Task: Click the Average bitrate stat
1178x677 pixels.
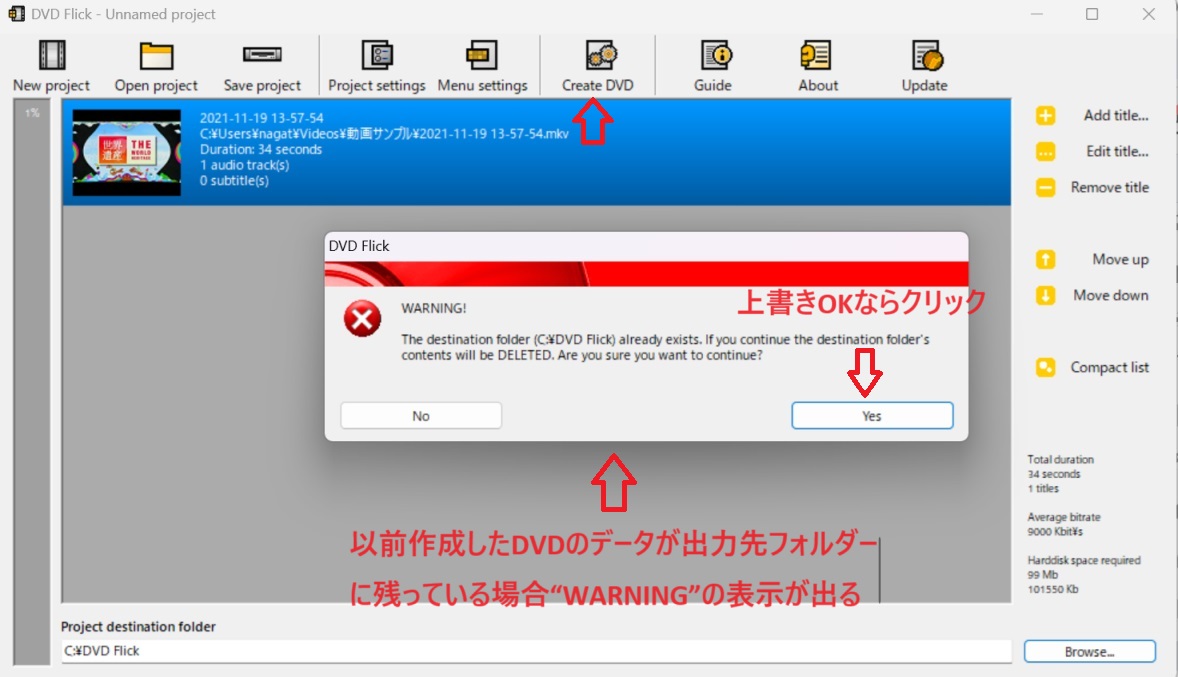Action: (1064, 517)
